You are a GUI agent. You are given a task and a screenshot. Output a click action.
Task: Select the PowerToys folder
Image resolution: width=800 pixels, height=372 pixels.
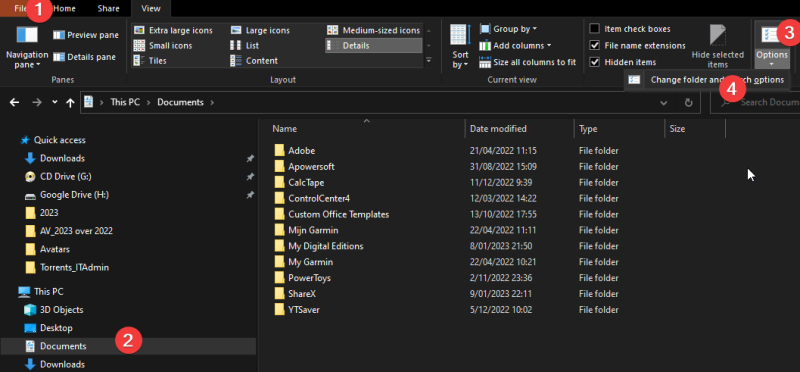(309, 278)
